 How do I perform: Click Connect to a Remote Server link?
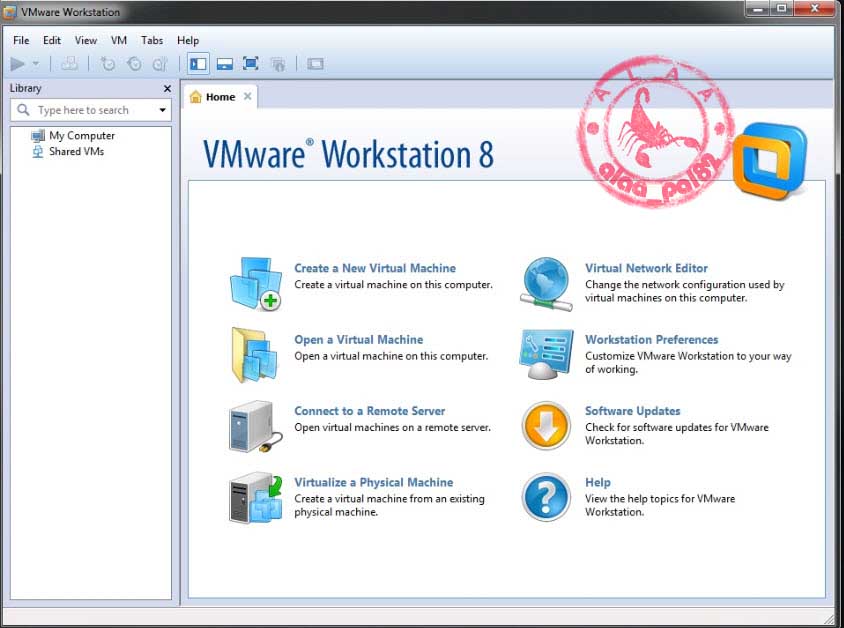click(369, 411)
